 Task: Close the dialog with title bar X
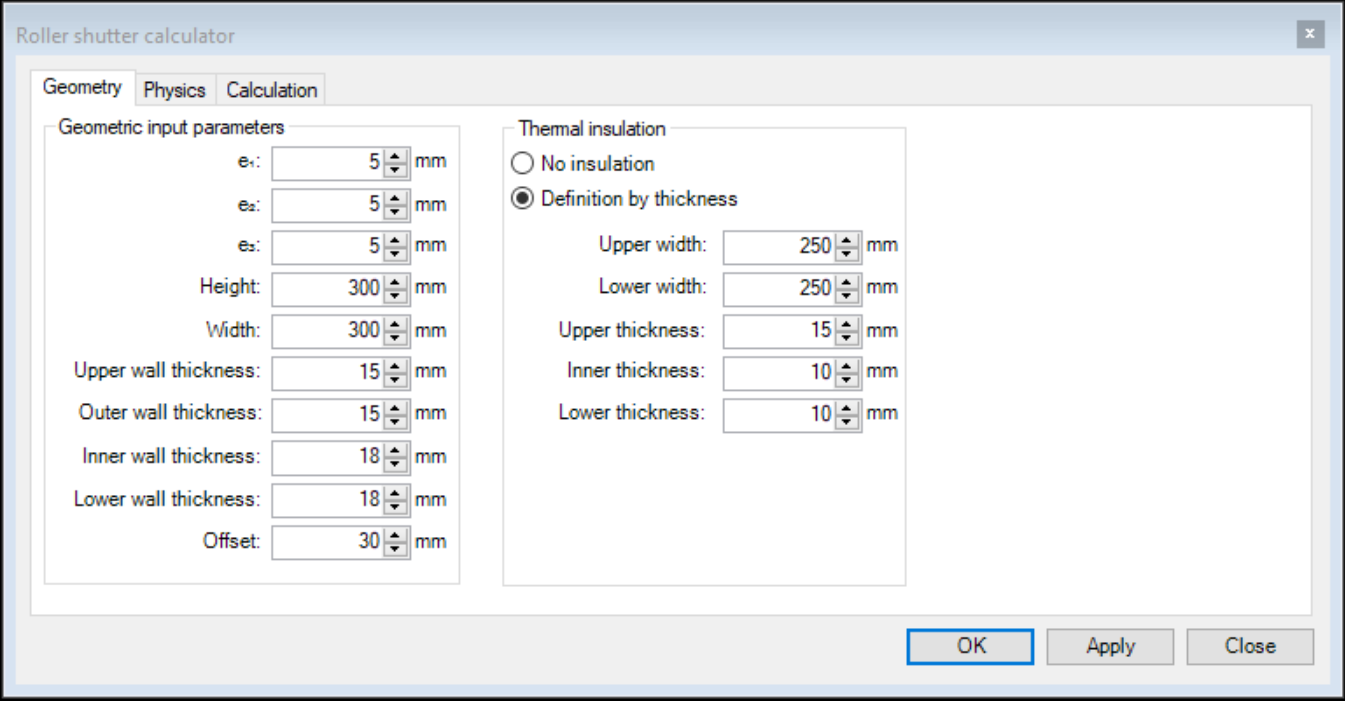tap(1309, 35)
